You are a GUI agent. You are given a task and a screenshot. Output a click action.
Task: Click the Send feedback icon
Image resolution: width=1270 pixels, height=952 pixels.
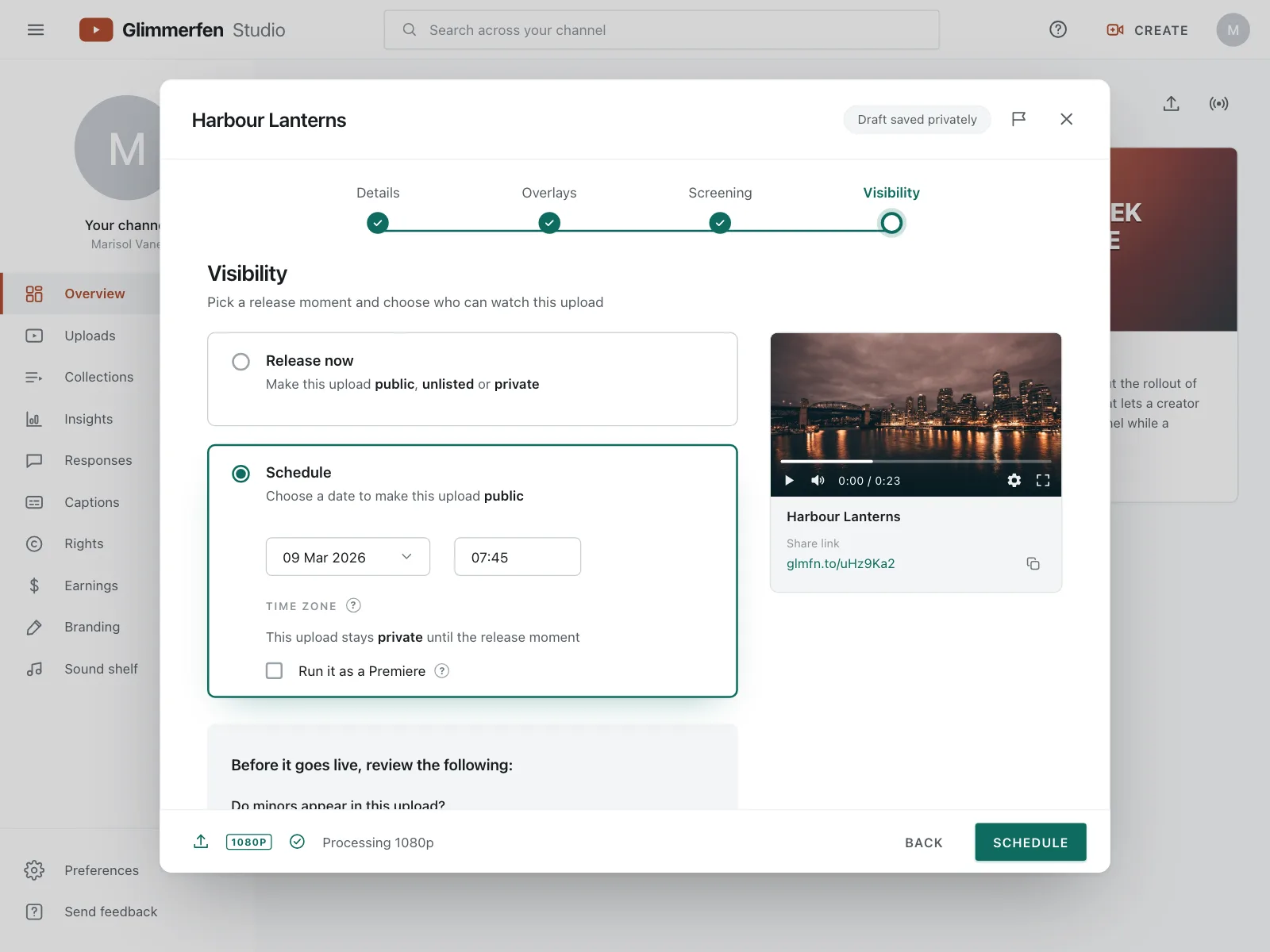pyautogui.click(x=34, y=912)
